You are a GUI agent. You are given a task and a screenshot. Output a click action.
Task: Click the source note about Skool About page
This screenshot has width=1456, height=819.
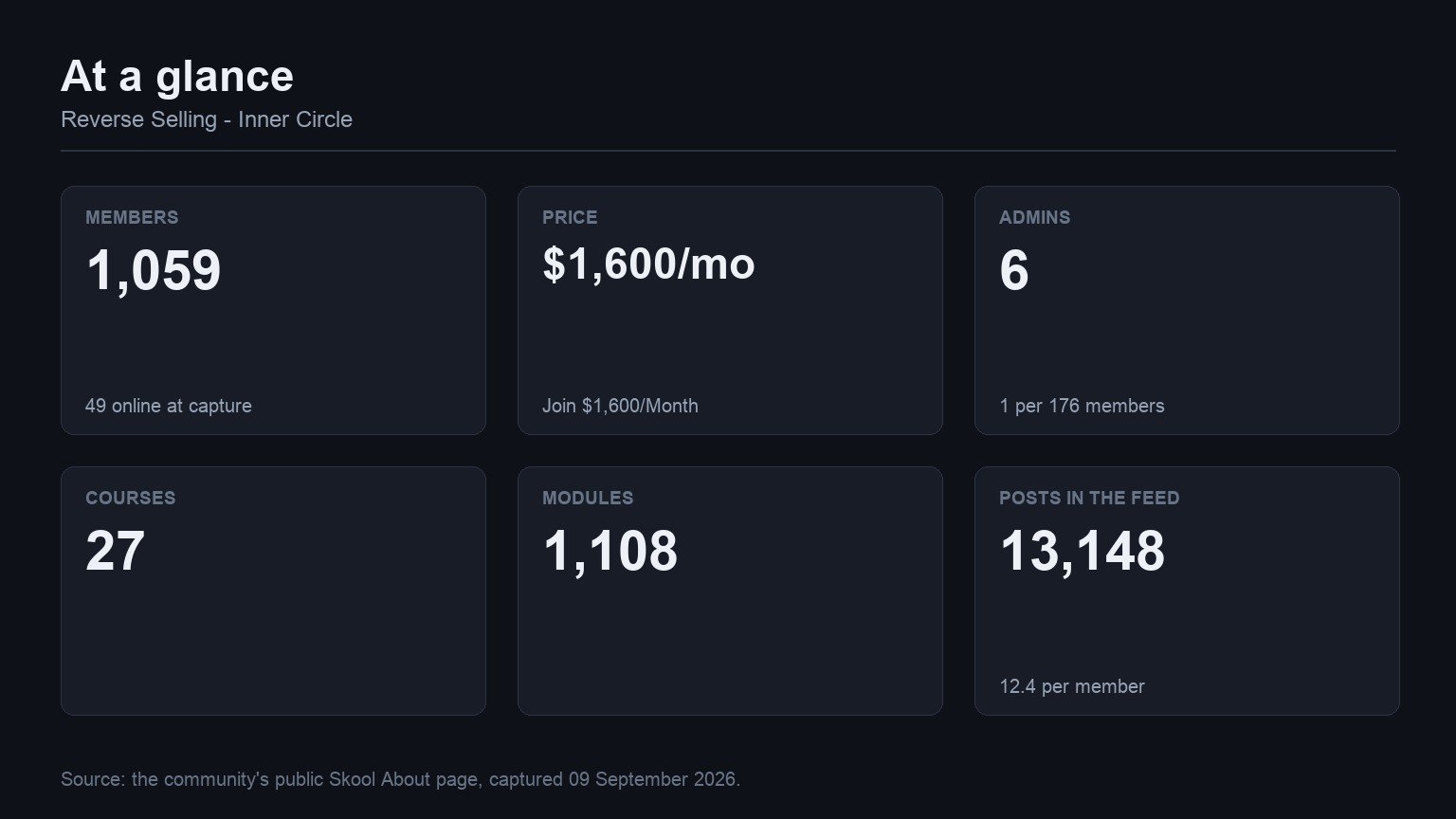pyautogui.click(x=400, y=779)
